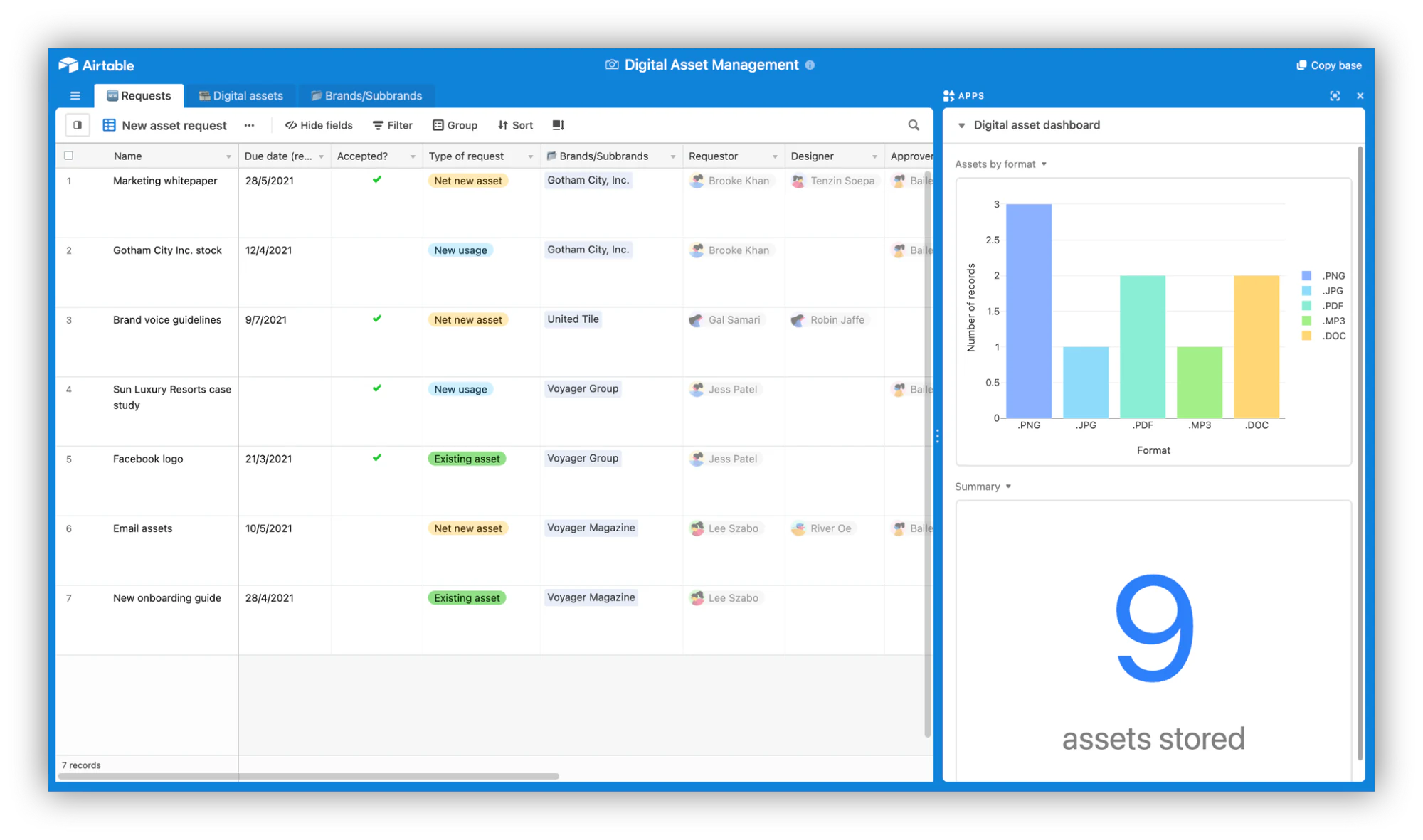Click Robin Jaffe's avatar
This screenshot has width=1423, height=840.
(798, 320)
